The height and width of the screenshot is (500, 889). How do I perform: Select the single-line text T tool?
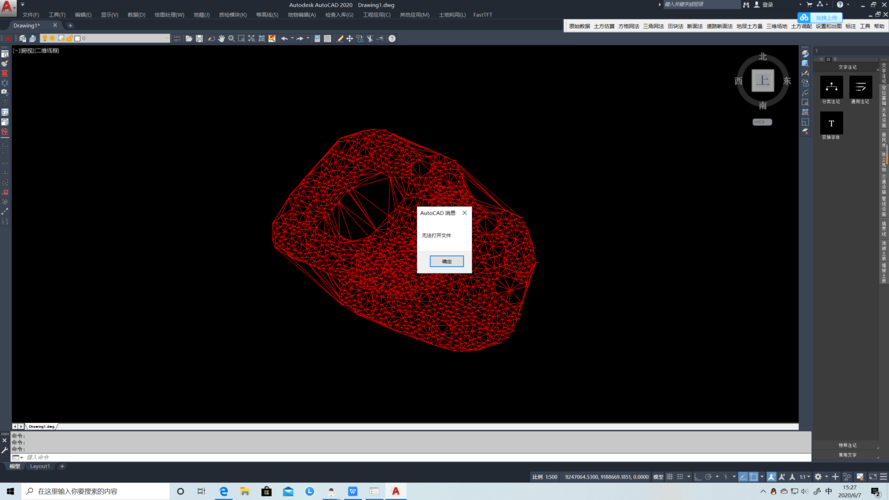(x=831, y=123)
